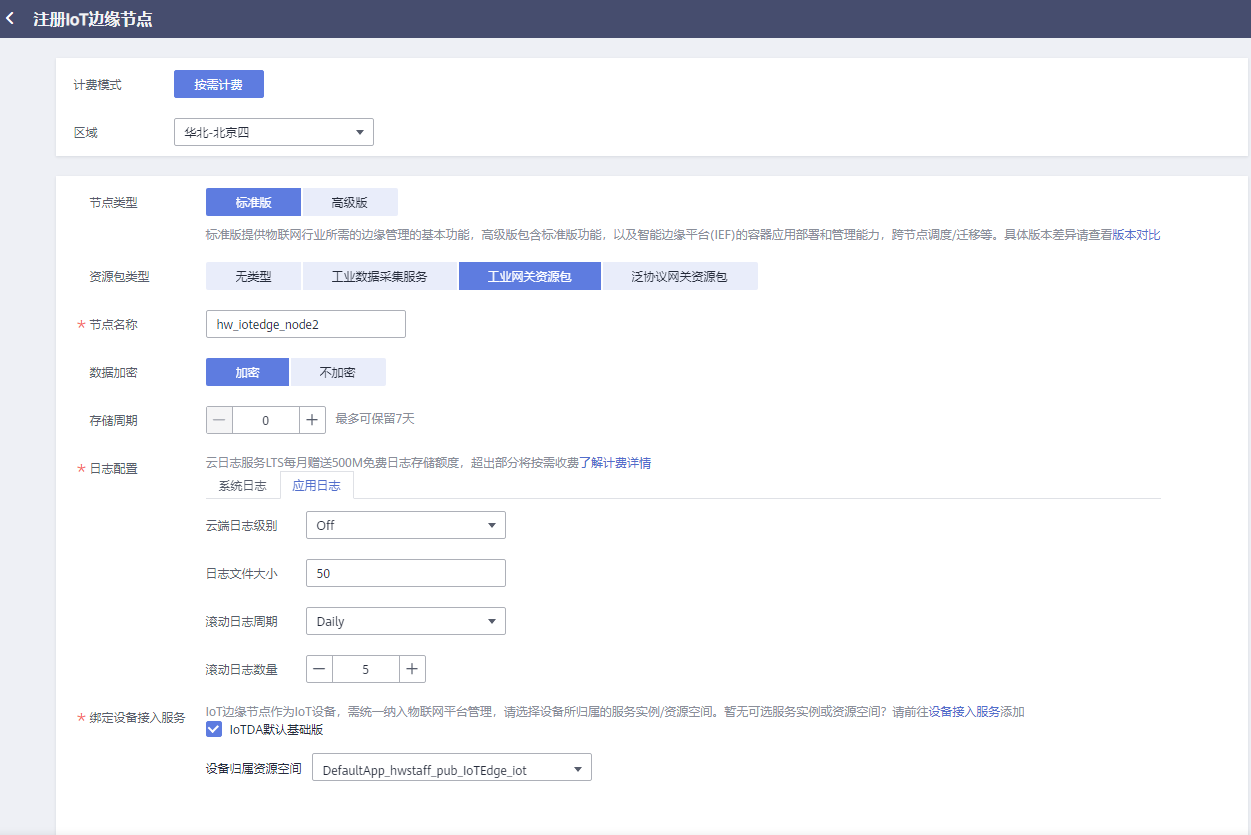Screen dimensions: 1251x835
Task: Open the 版本对比 link
Action: pos(1136,235)
